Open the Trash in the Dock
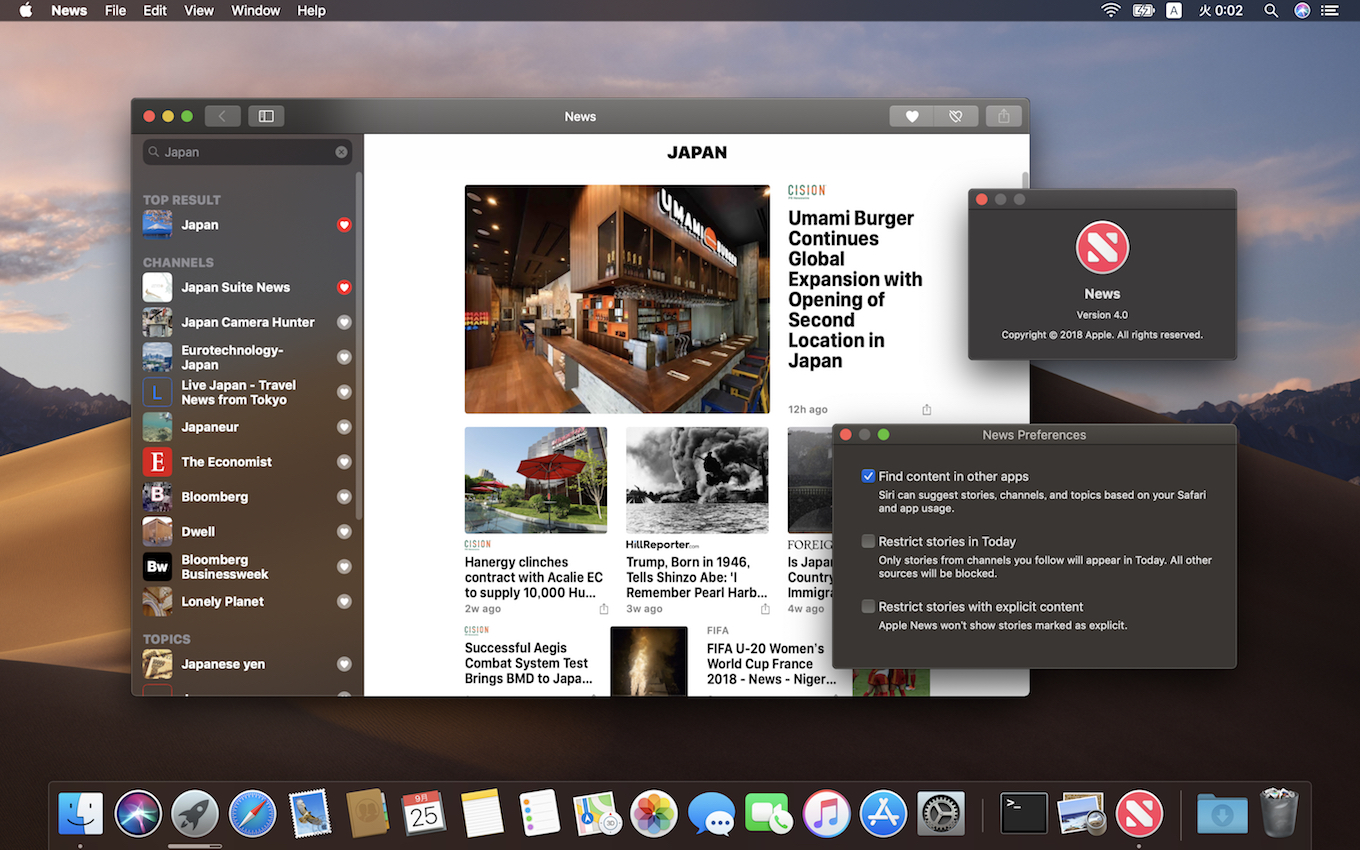The width and height of the screenshot is (1360, 850). click(x=1279, y=813)
